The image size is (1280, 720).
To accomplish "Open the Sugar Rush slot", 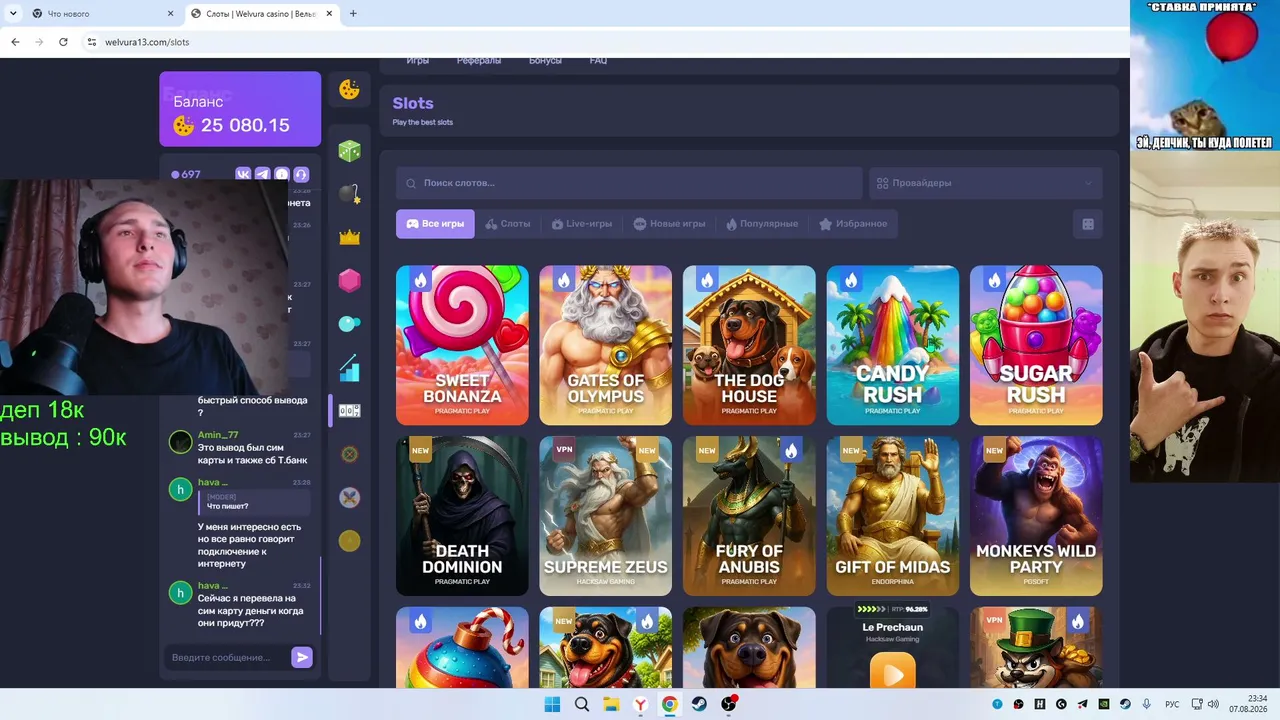I will (1036, 345).
